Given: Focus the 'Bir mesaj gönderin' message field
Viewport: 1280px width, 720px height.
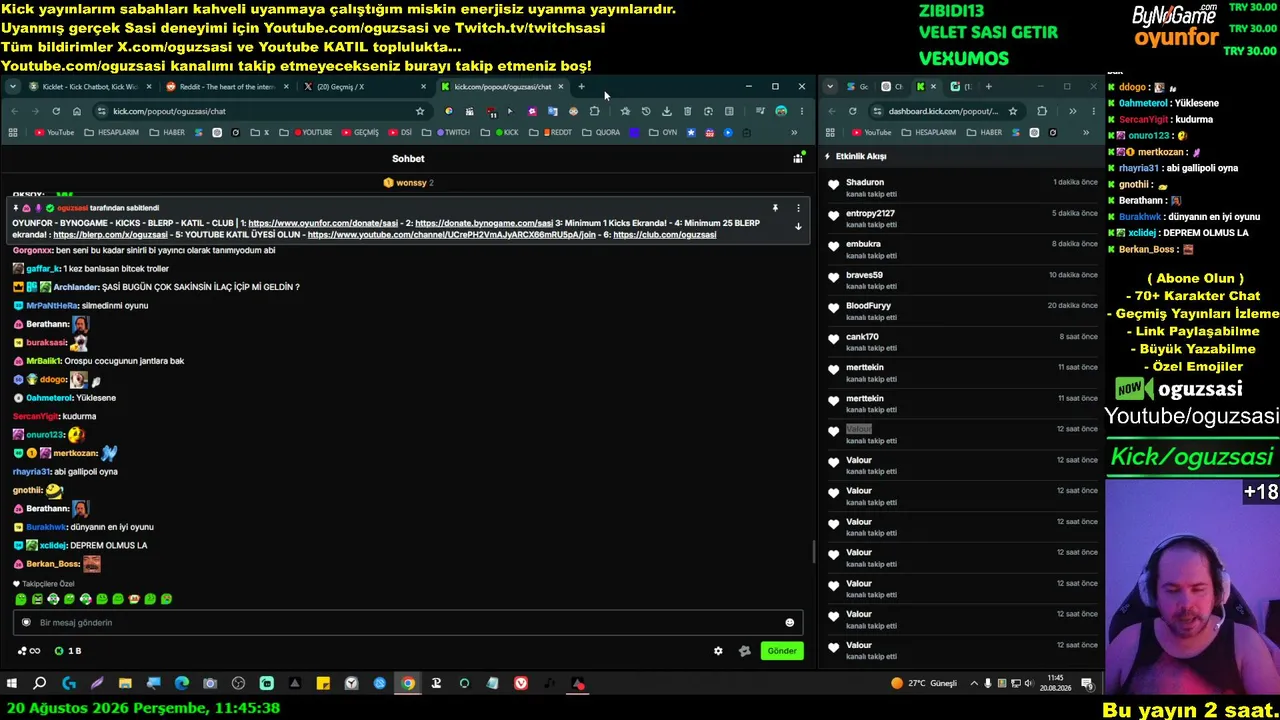Looking at the screenshot, I should point(407,622).
